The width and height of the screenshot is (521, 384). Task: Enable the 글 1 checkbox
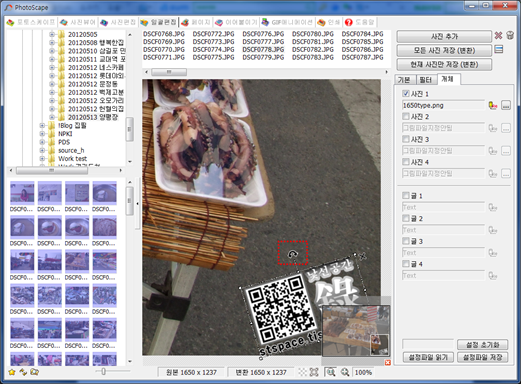[x=406, y=196]
